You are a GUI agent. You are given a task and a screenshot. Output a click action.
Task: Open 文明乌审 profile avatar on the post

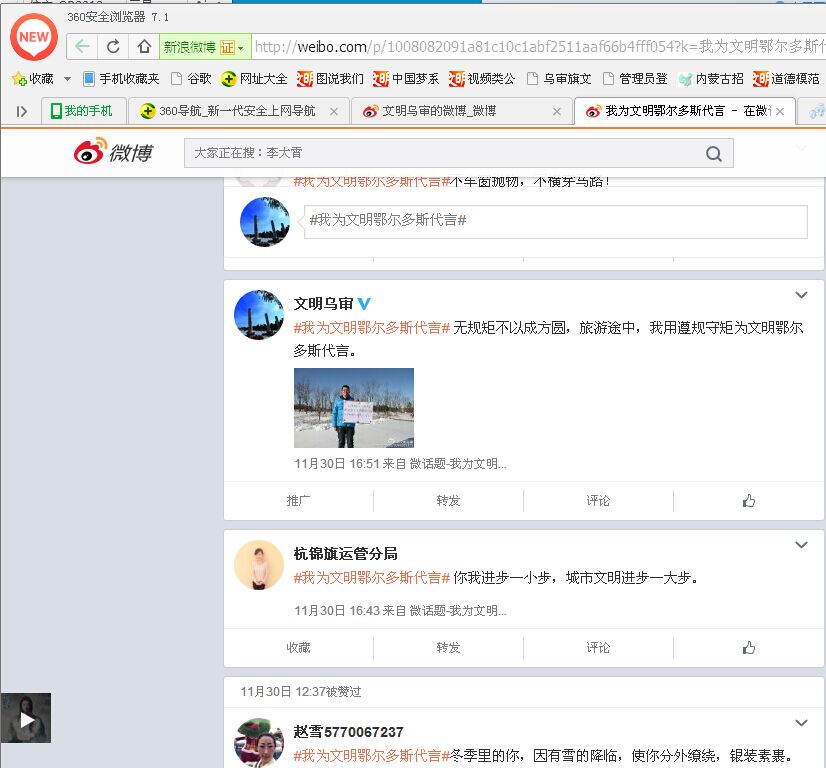(x=259, y=314)
